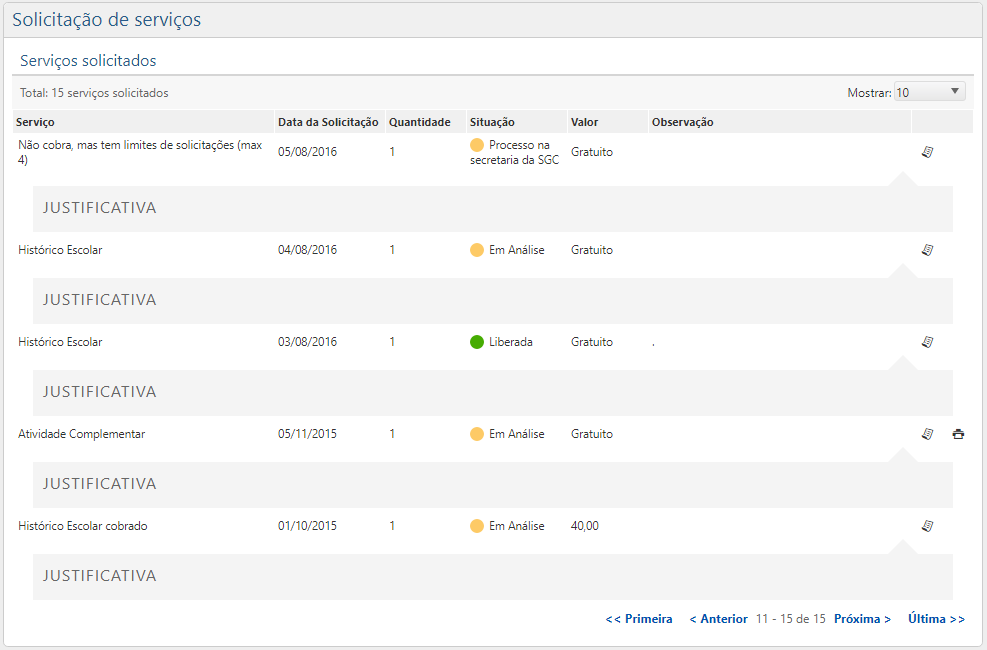Click document icon for Liberada Histórico Escolar
Viewport: 987px width, 650px height.
[x=927, y=342]
